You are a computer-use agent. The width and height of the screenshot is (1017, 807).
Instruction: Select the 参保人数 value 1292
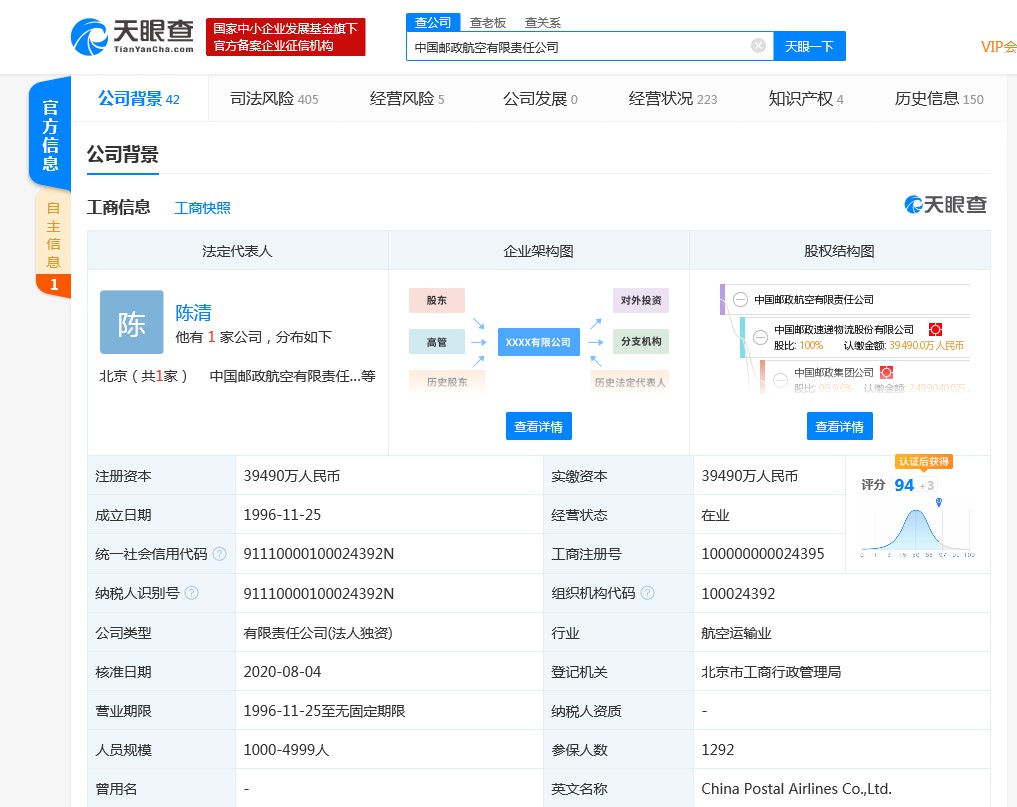[717, 750]
